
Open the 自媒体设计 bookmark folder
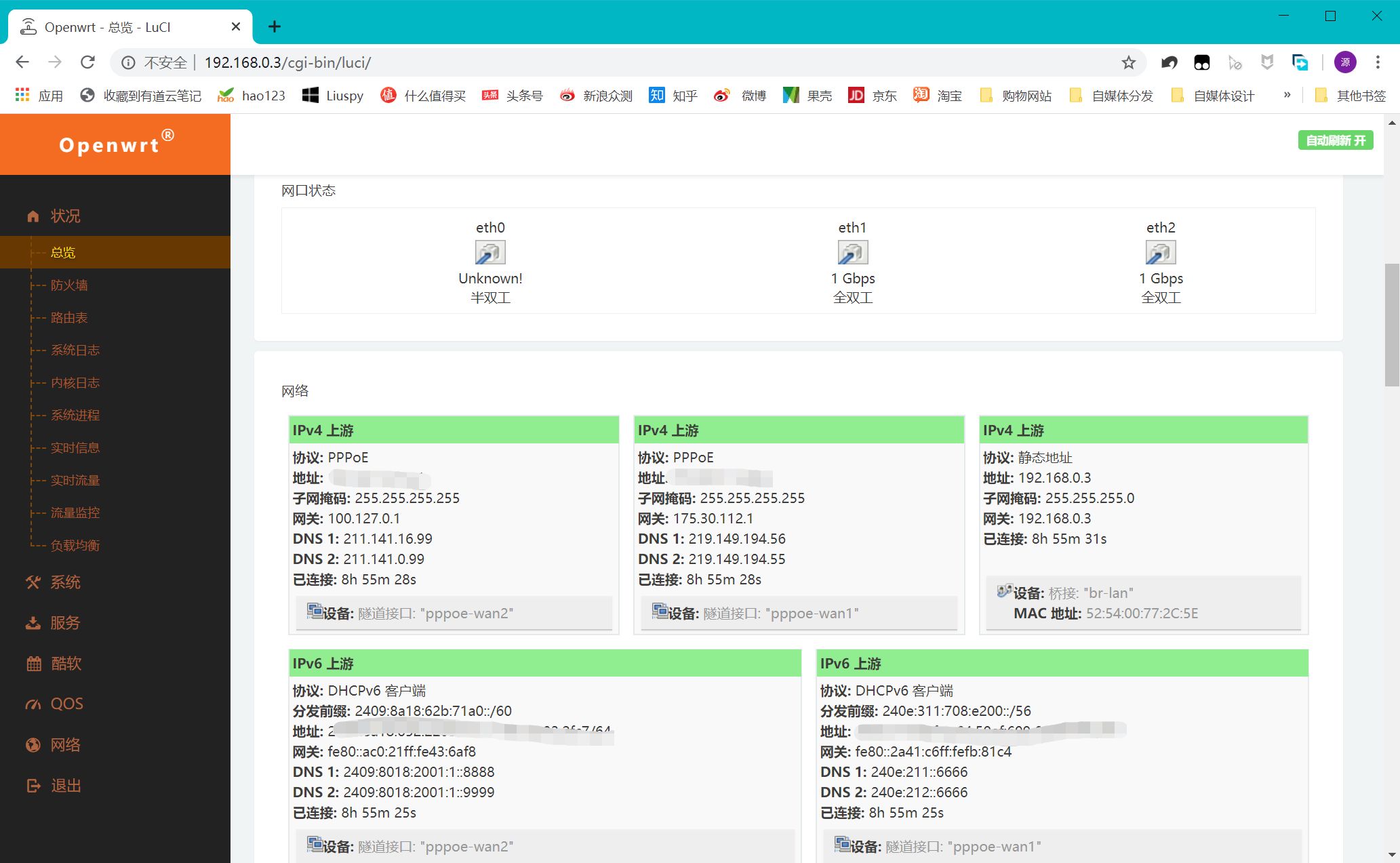point(1213,96)
